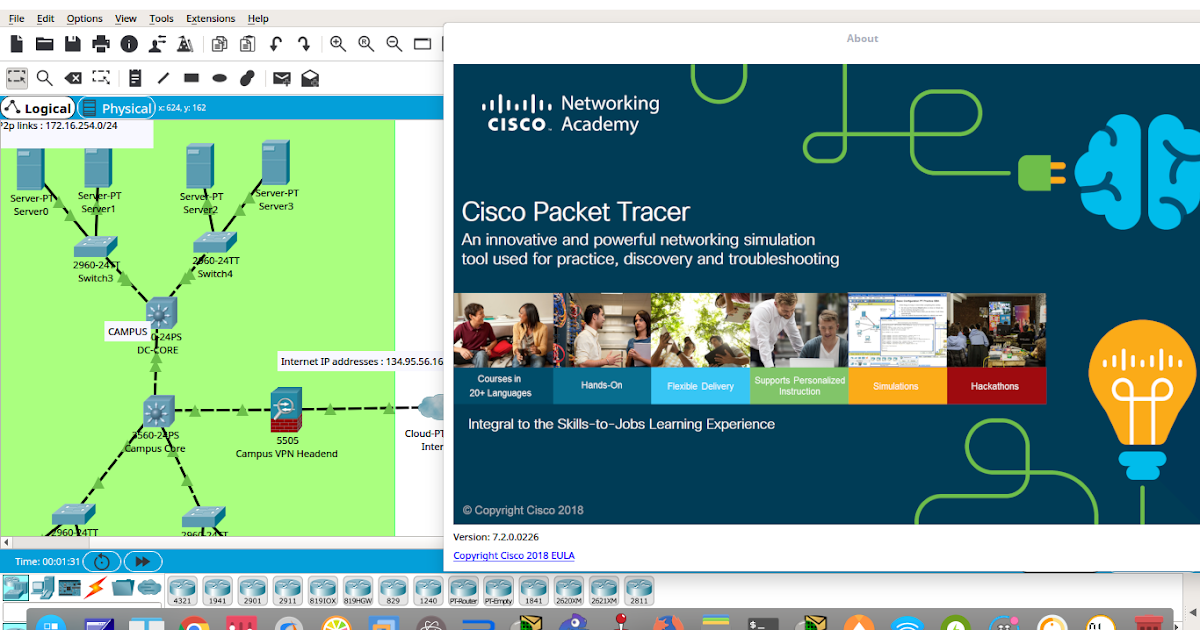Open the Network Information dialog
The image size is (1200, 630).
coord(127,43)
